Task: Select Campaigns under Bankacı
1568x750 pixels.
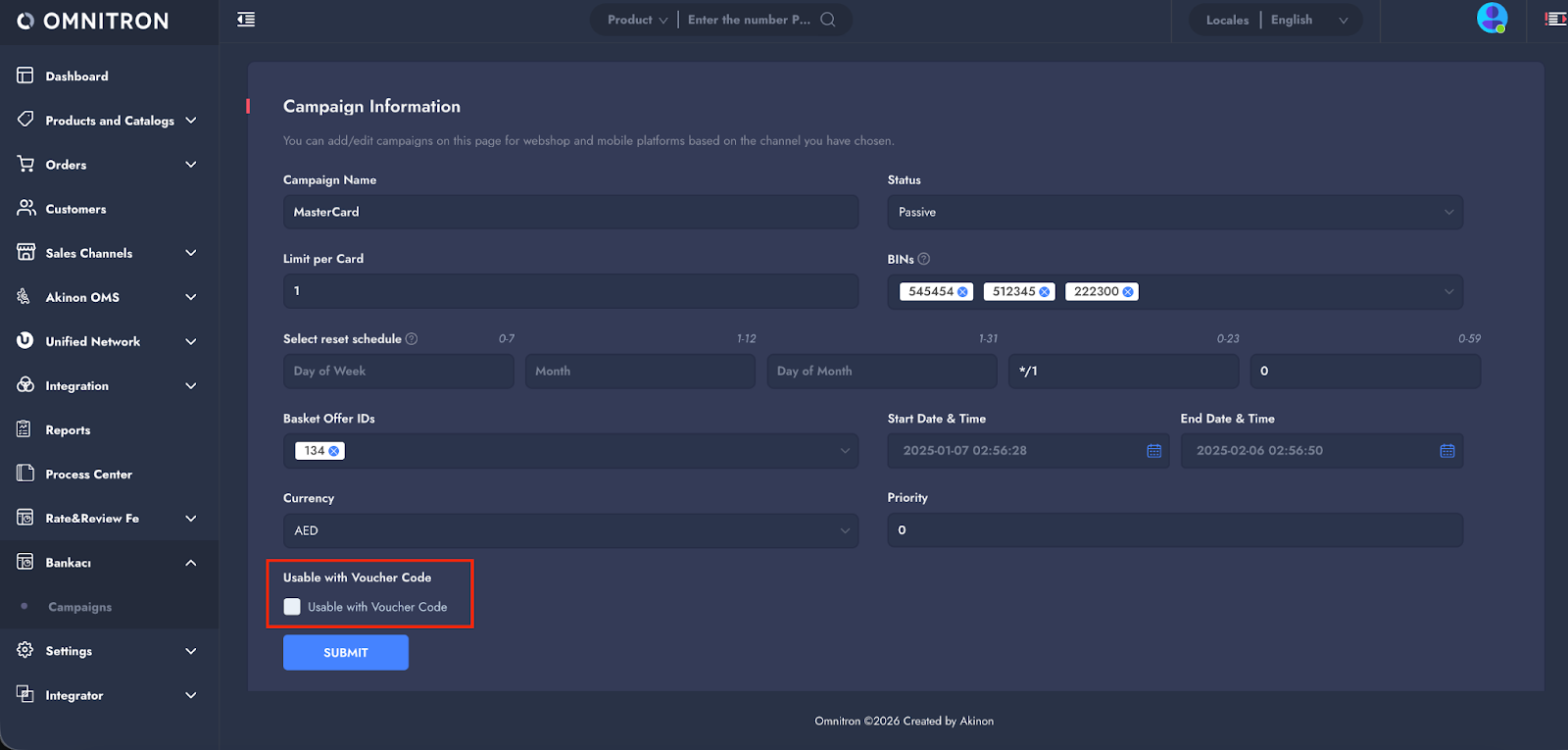Action: [79, 607]
